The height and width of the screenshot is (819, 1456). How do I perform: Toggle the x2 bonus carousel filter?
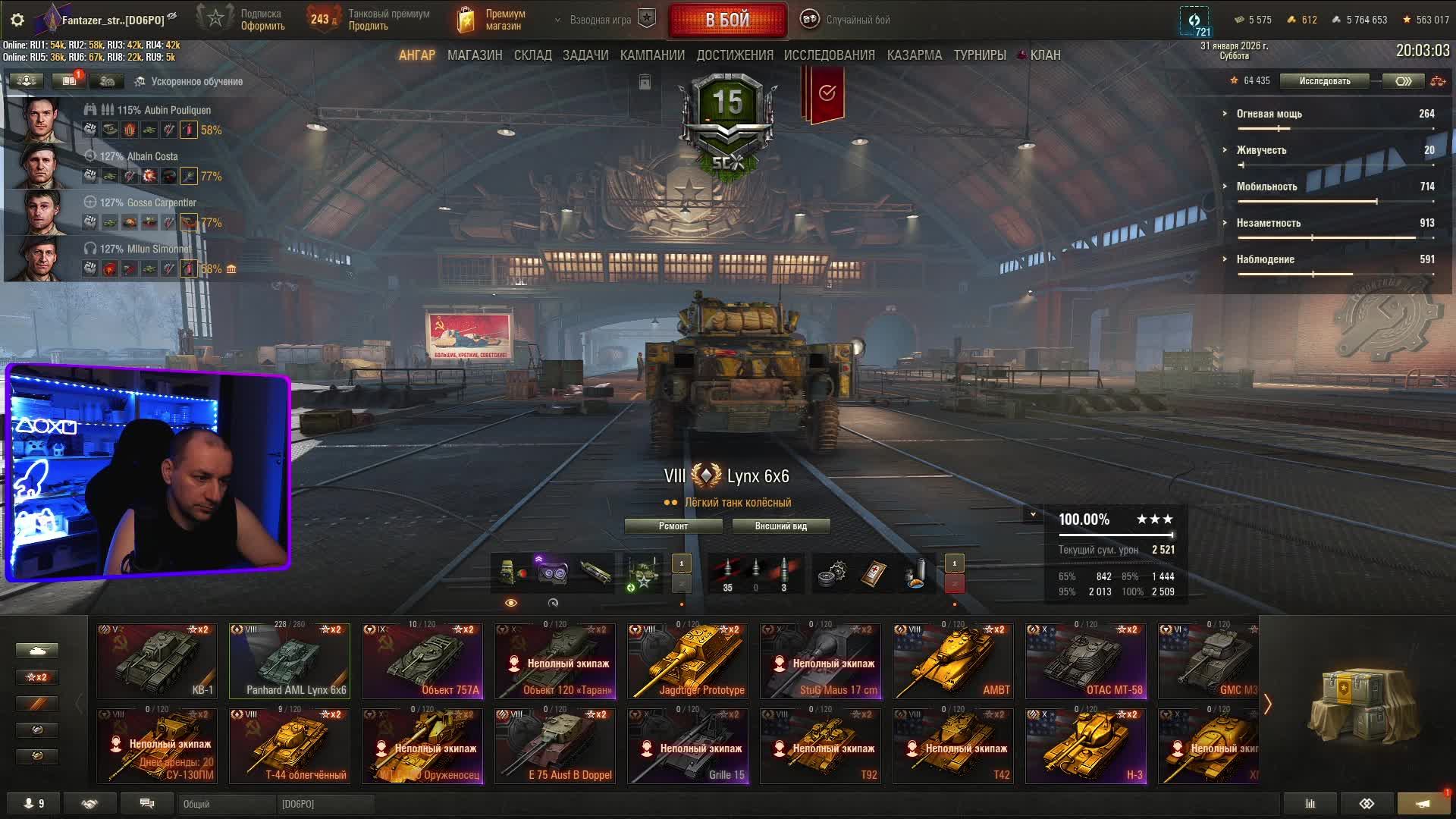36,677
